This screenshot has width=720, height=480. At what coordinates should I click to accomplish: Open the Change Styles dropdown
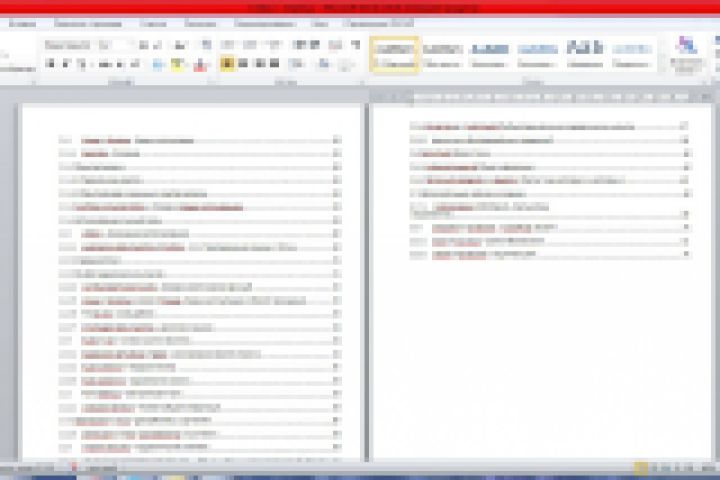click(x=686, y=55)
